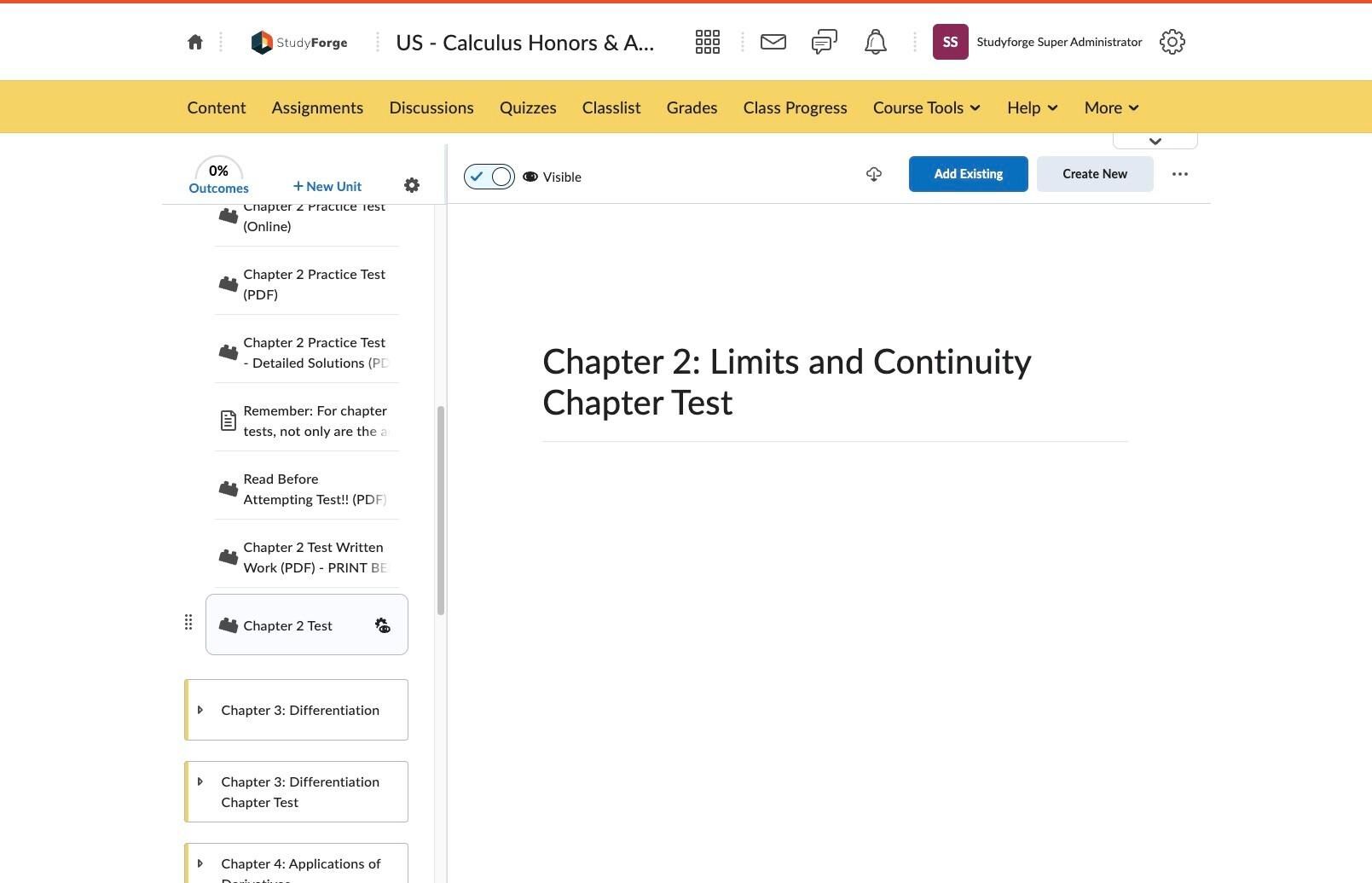Screen dimensions: 1372x883
Task: Open the message alerts envelope icon
Action: coord(773,42)
